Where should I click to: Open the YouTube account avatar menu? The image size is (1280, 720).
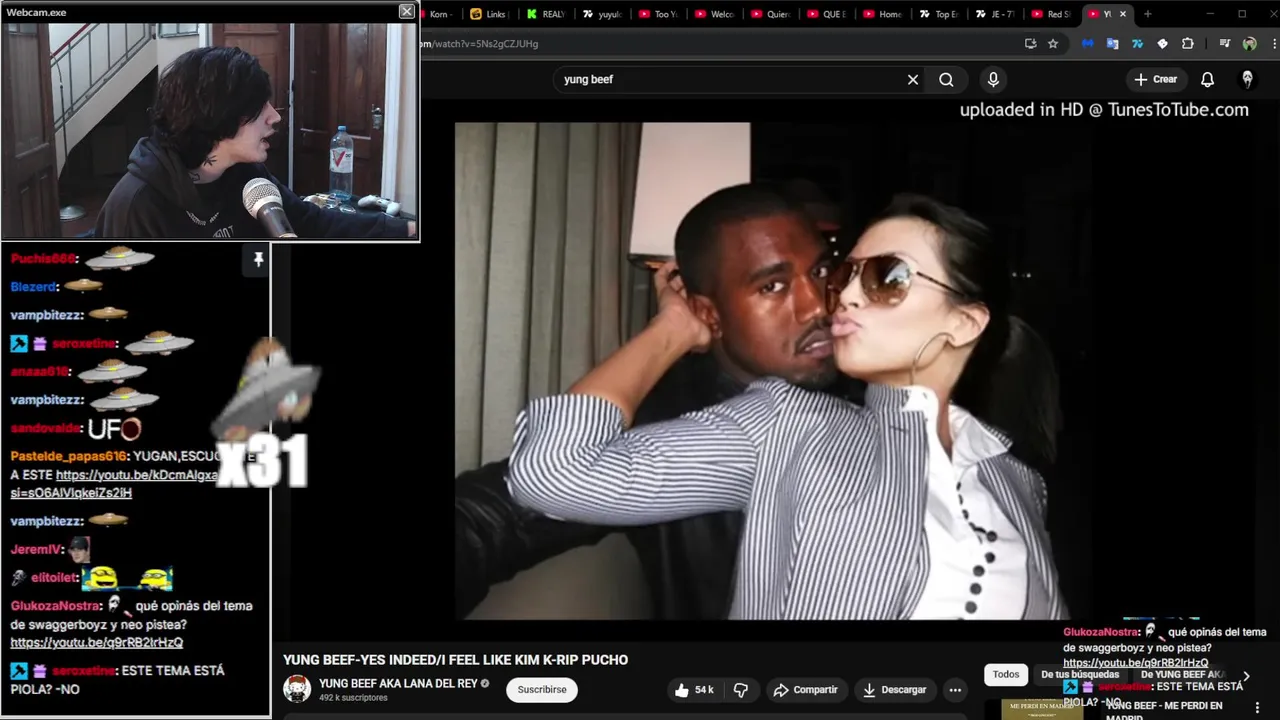(1247, 79)
